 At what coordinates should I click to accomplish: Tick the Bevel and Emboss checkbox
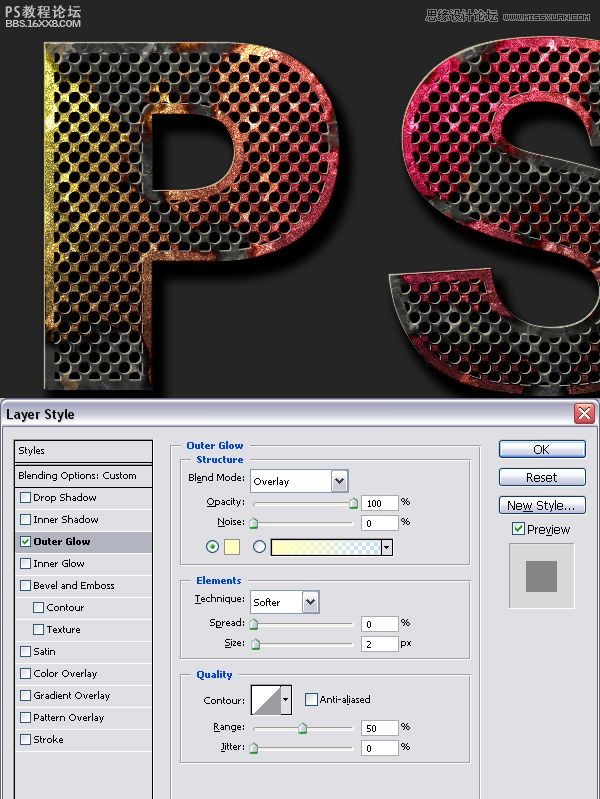[x=25, y=585]
